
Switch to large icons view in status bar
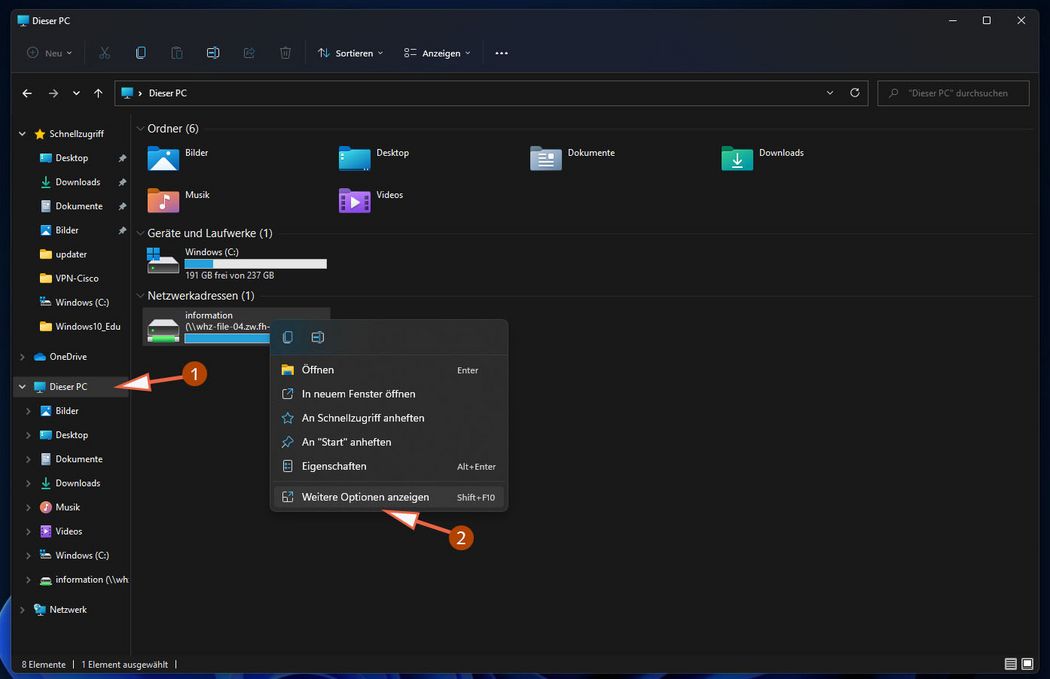(1027, 664)
